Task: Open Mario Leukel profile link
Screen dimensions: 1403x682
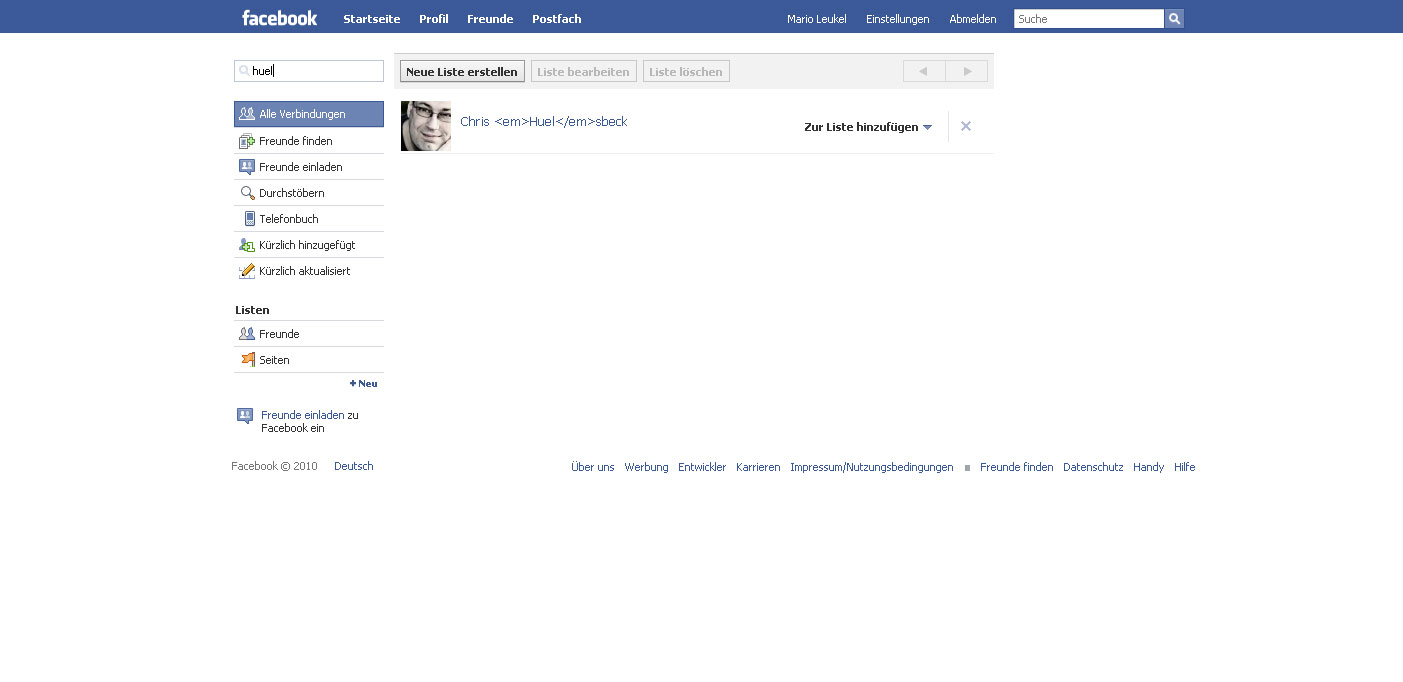Action: coord(817,19)
